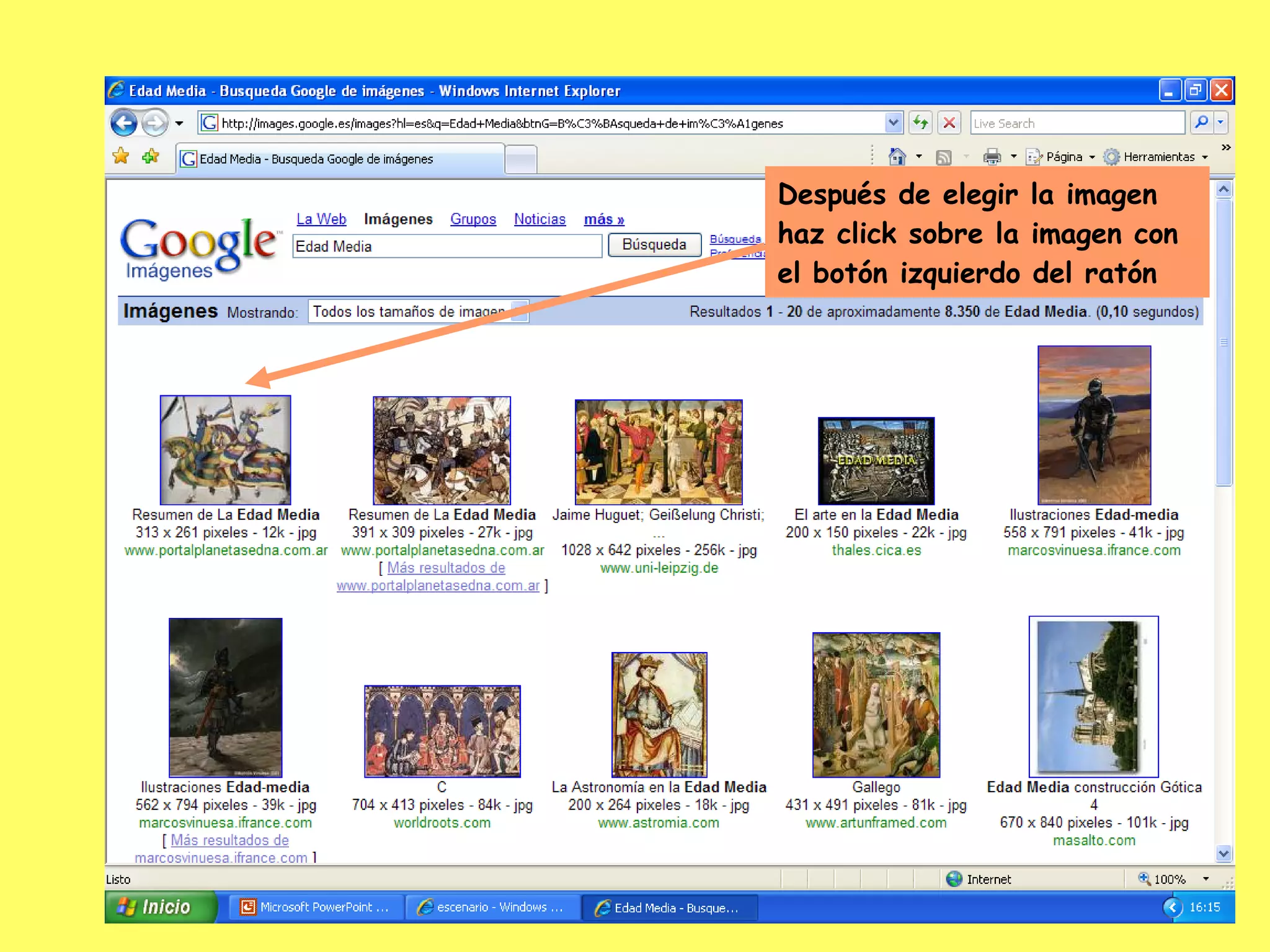Open the knights on horseback thumbnail
The image size is (1270, 952).
coord(225,450)
